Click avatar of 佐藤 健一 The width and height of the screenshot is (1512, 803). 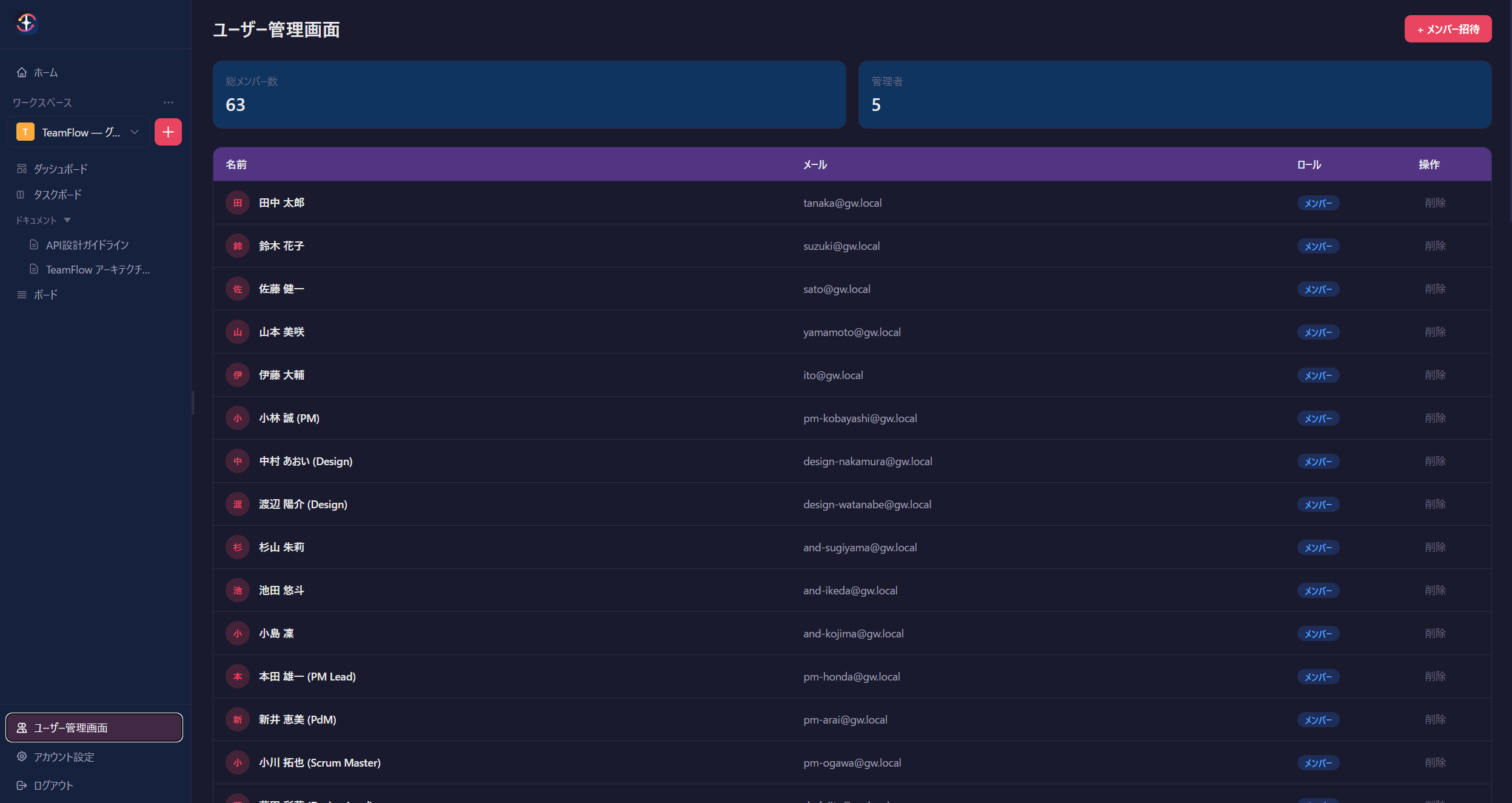pyautogui.click(x=238, y=289)
